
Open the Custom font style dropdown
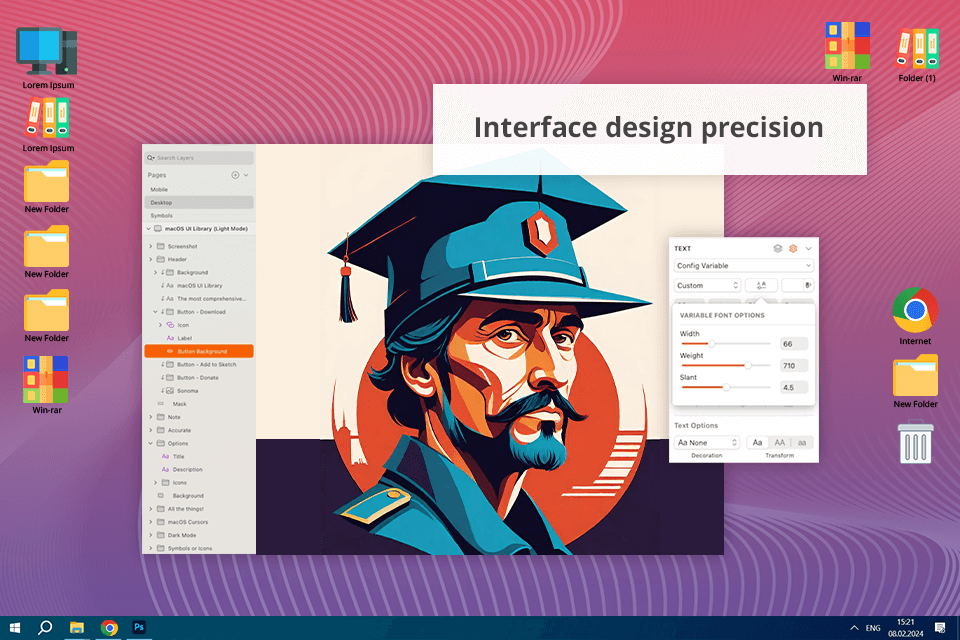[708, 285]
